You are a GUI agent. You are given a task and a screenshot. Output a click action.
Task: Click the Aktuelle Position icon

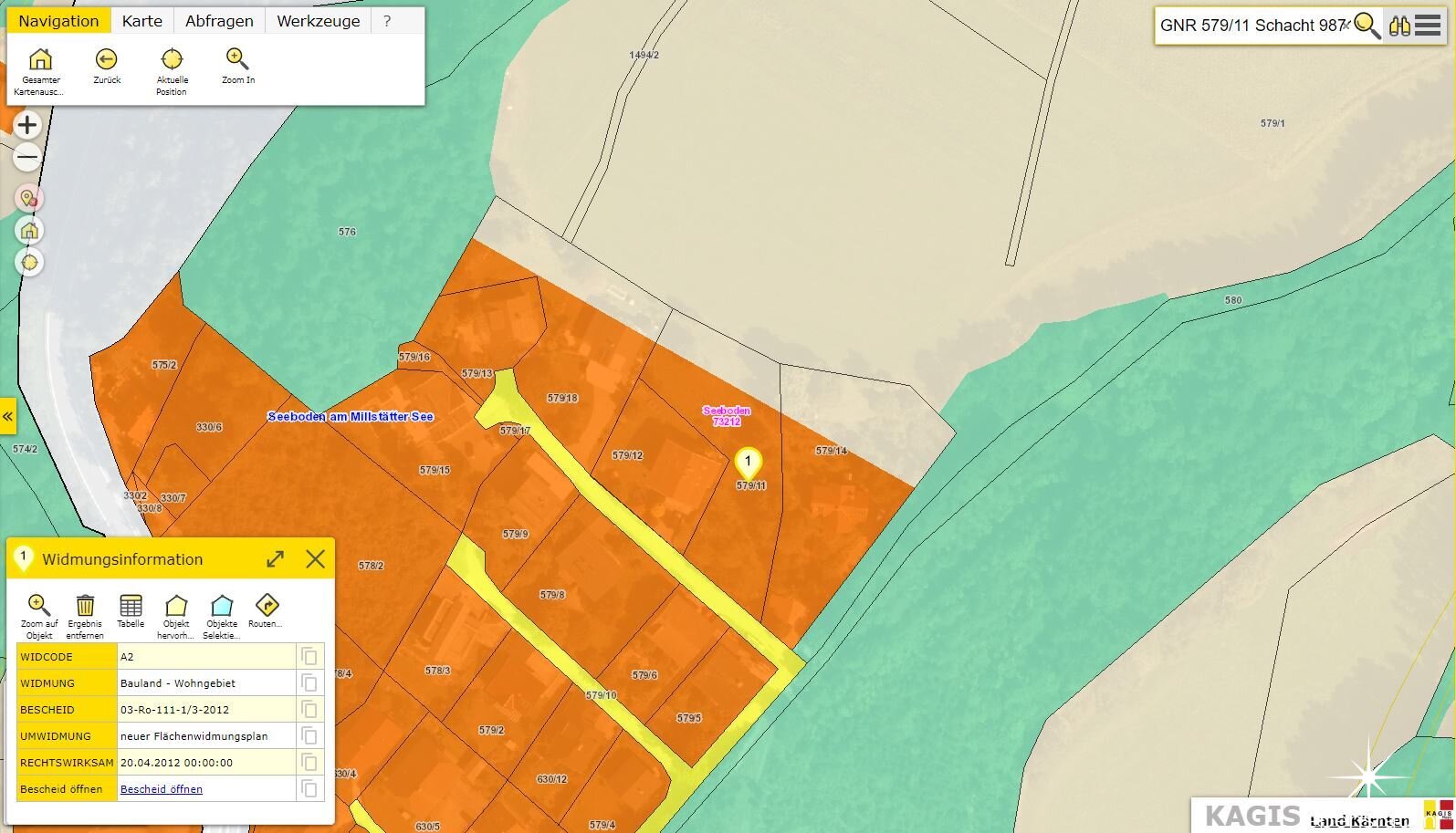172,60
